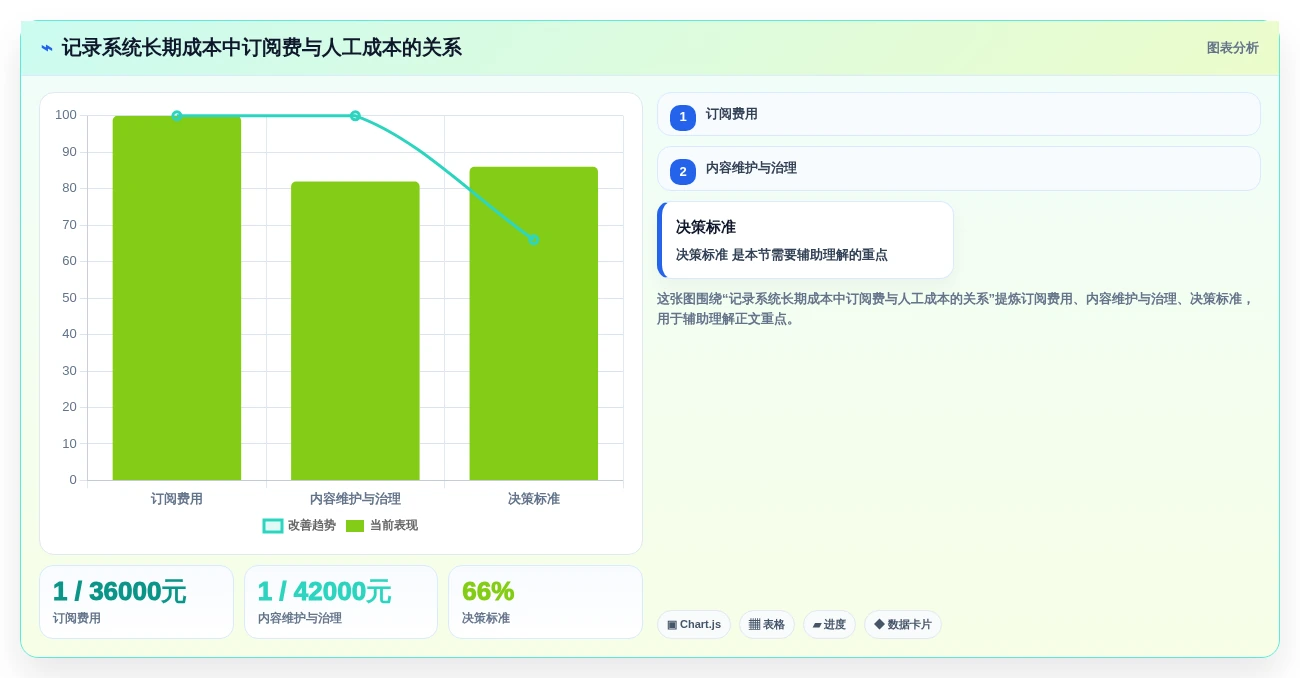The height and width of the screenshot is (678, 1300).
Task: Select list item 2 内容维护与治理
Action: [958, 169]
